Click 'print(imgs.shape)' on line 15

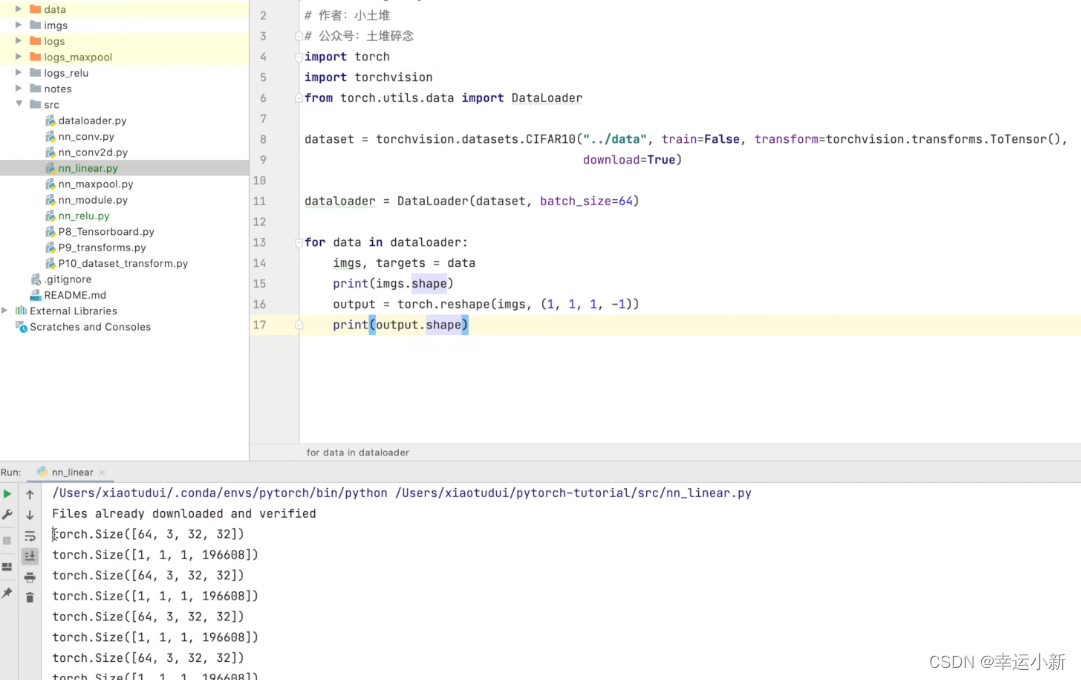[x=393, y=283]
